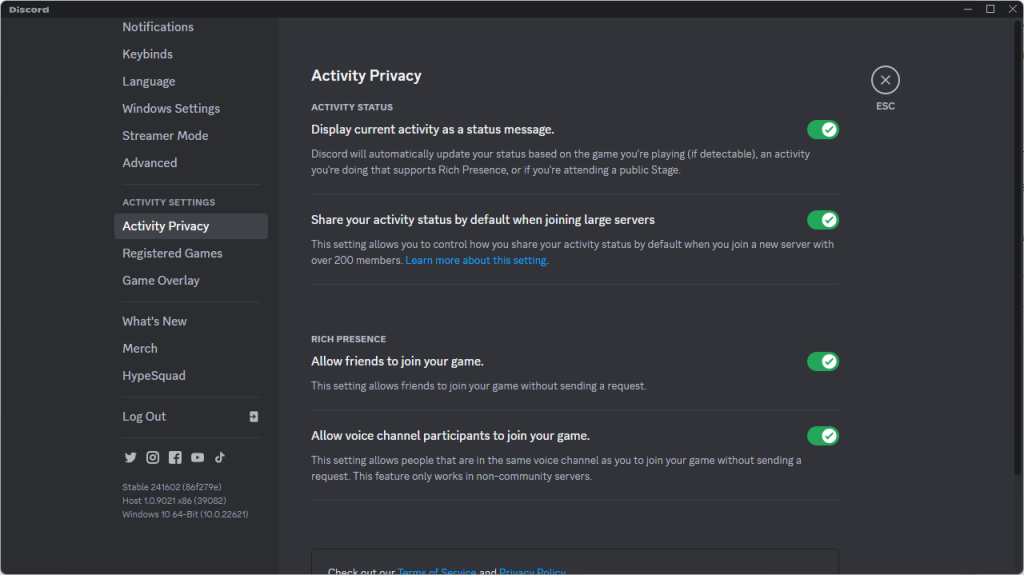Screen dimensions: 1024x575
Task: Toggle Allow voice channel participants to join
Action: (823, 436)
